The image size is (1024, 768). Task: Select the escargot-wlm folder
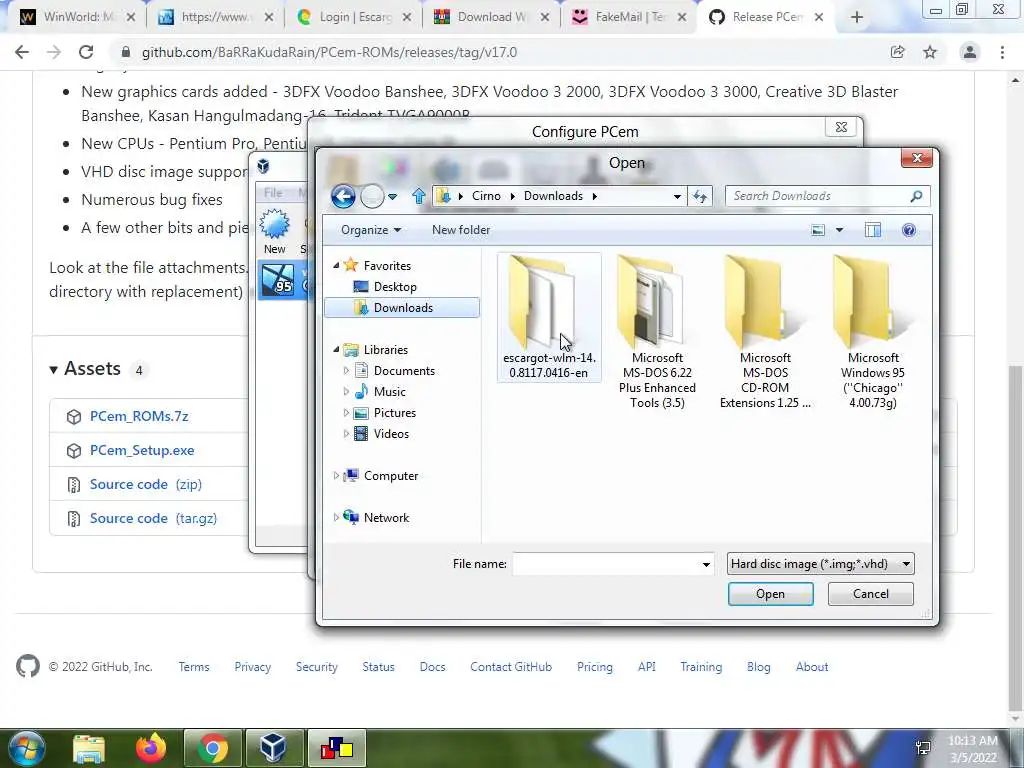[549, 317]
